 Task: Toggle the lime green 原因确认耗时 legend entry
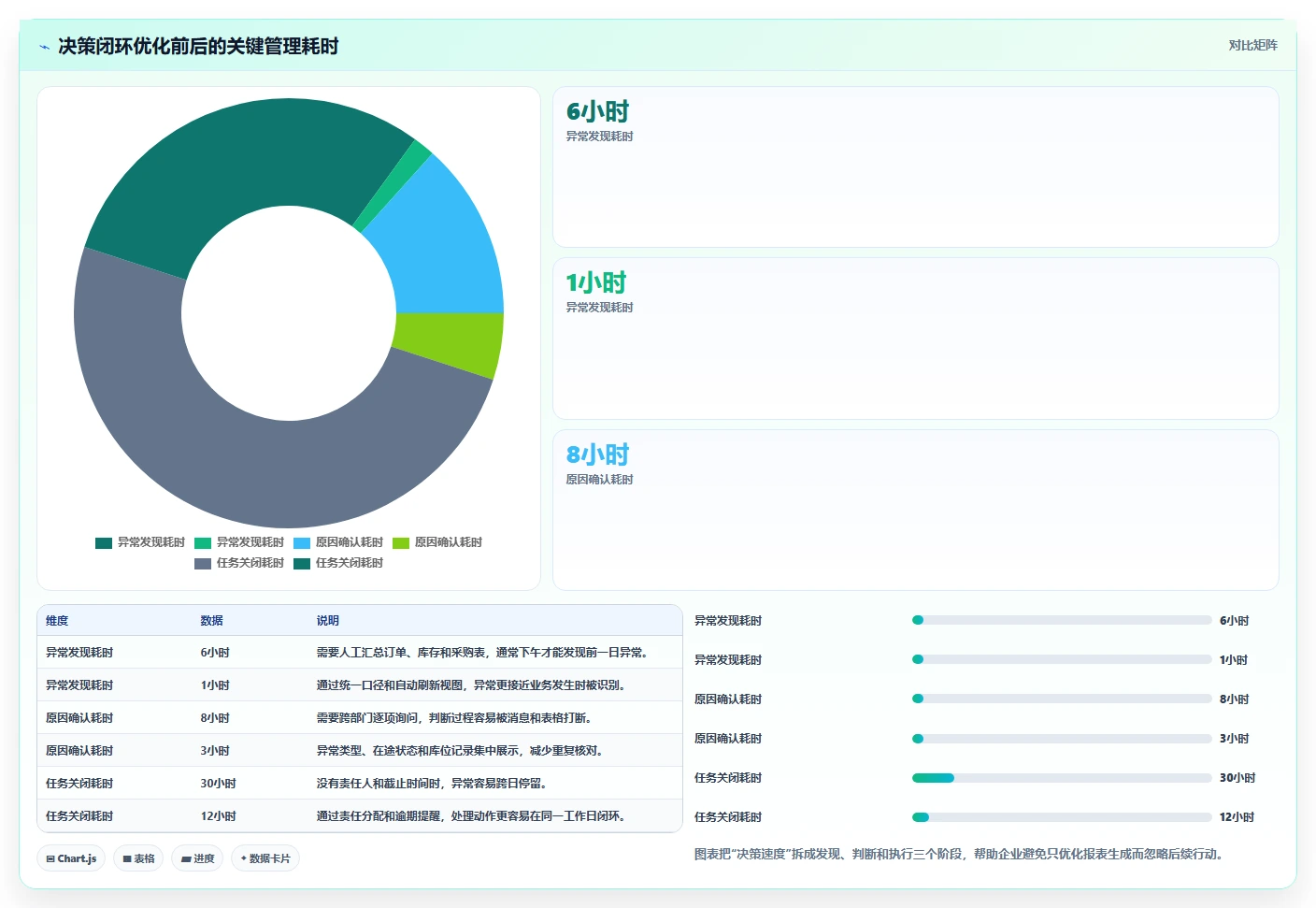(x=437, y=542)
